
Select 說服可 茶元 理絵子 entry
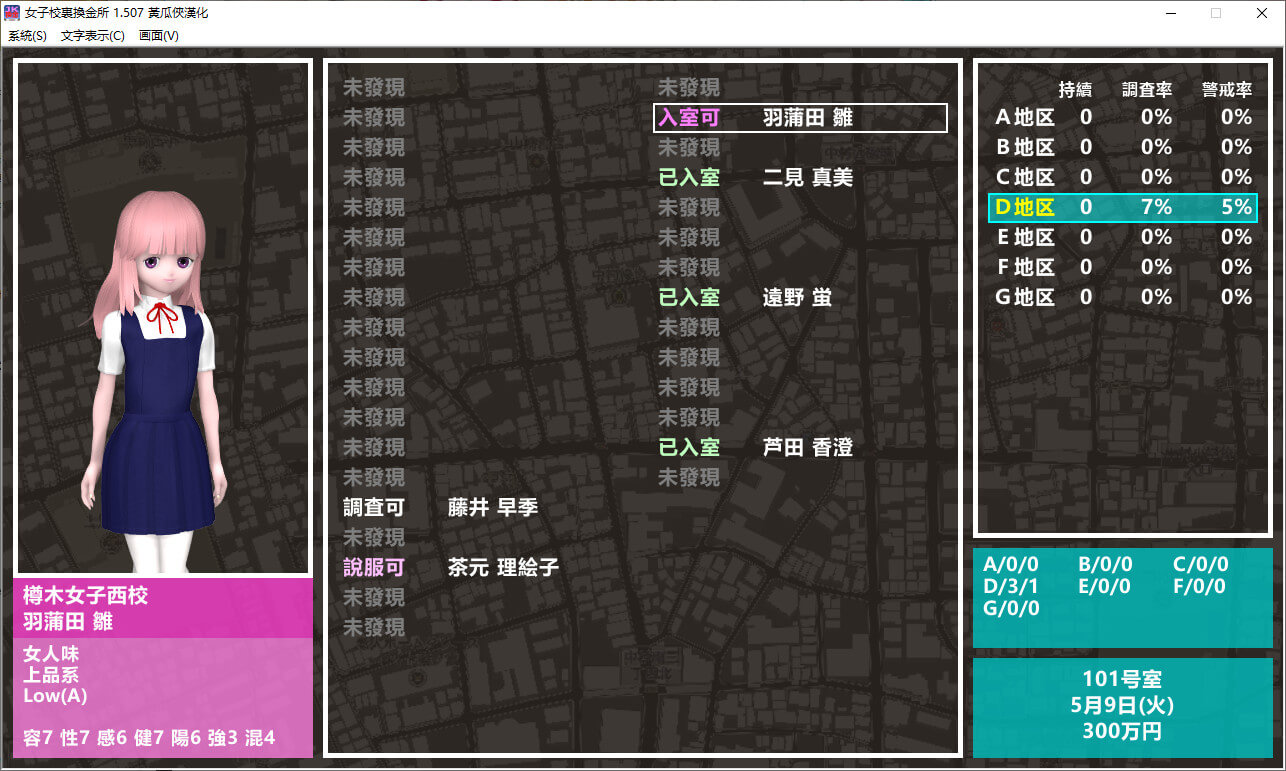coord(450,568)
